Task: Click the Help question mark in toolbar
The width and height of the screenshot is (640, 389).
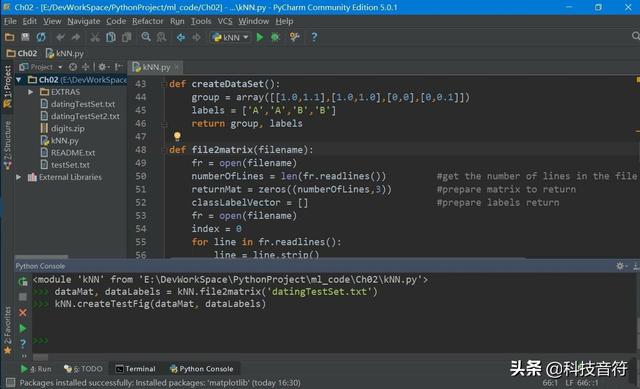Action: 314,37
